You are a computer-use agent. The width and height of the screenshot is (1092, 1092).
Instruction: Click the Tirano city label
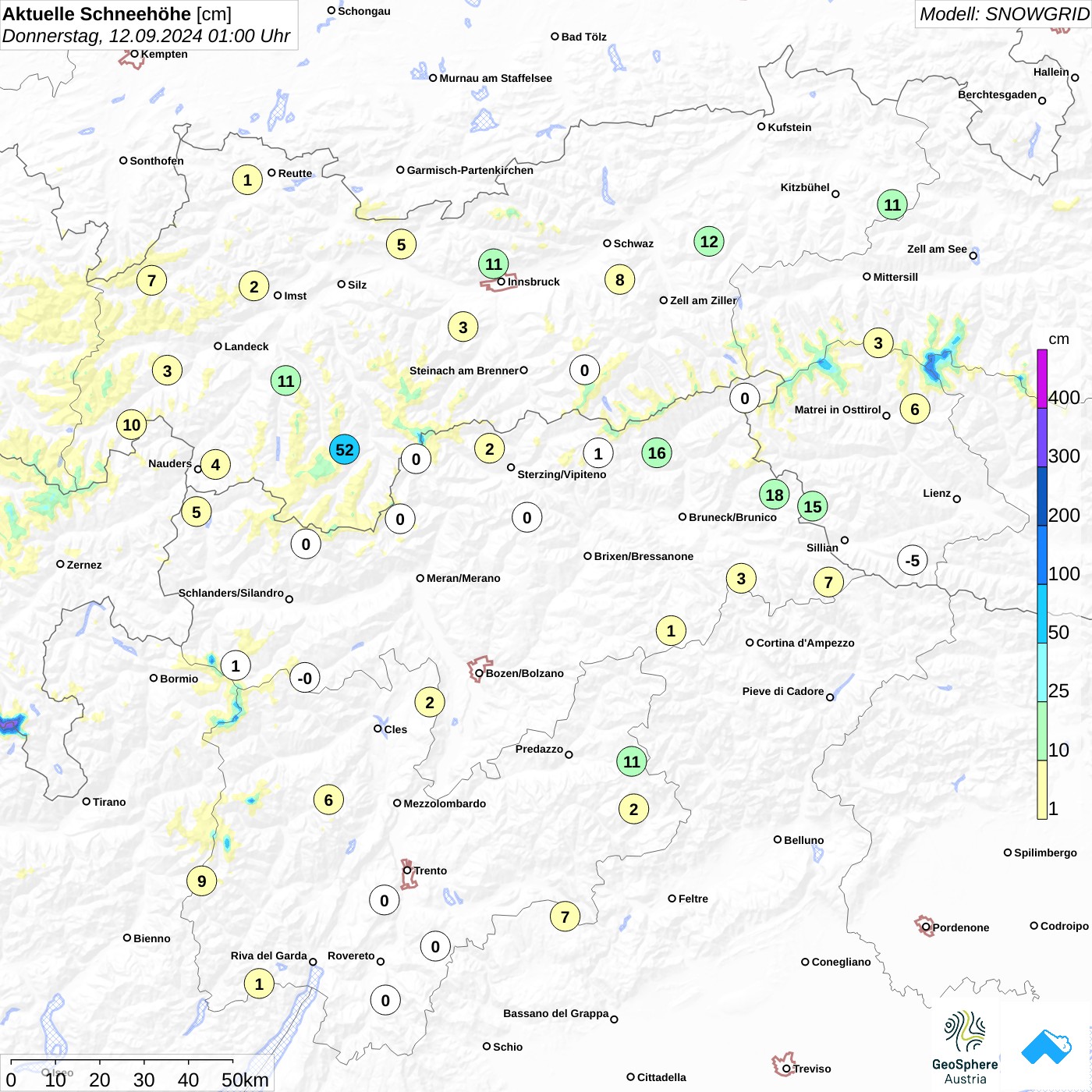109,802
